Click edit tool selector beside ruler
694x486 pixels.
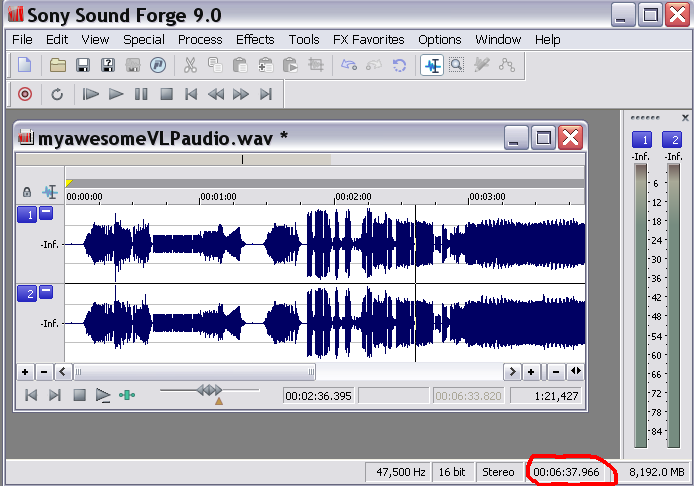[50, 192]
